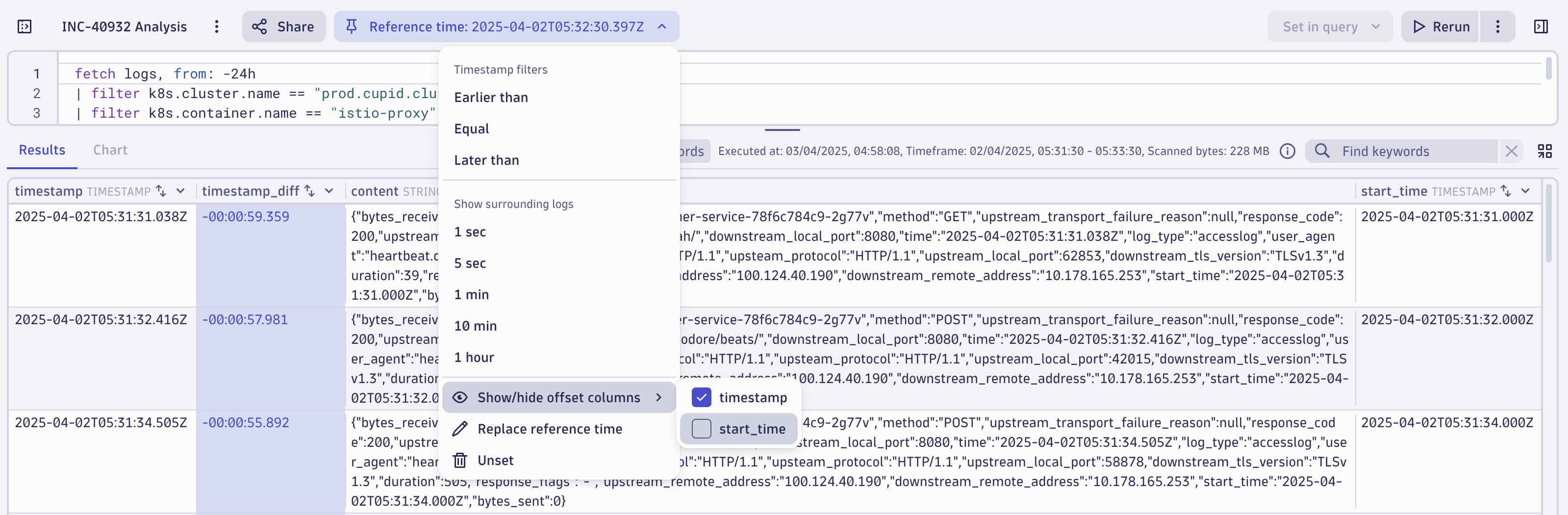Viewport: 1568px width, 515px height.
Task: Click the info icon beside execution details
Action: 1288,151
